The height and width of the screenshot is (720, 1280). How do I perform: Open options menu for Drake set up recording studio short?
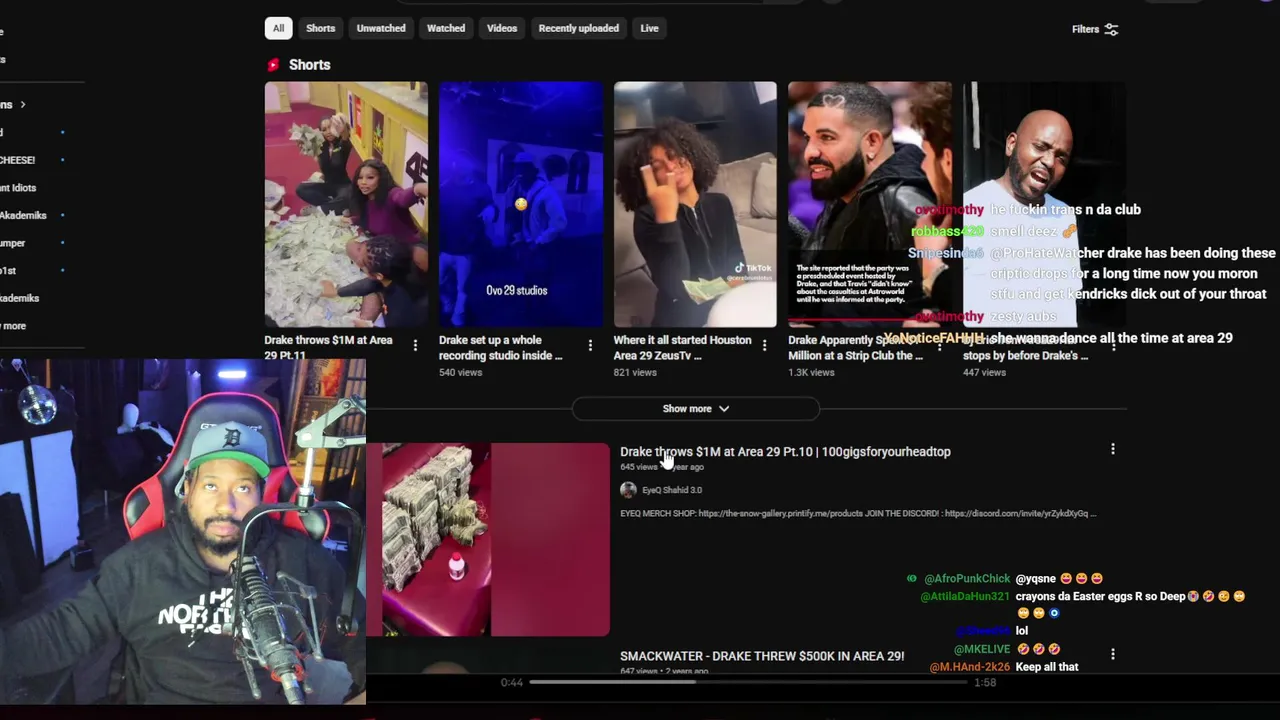pos(590,345)
